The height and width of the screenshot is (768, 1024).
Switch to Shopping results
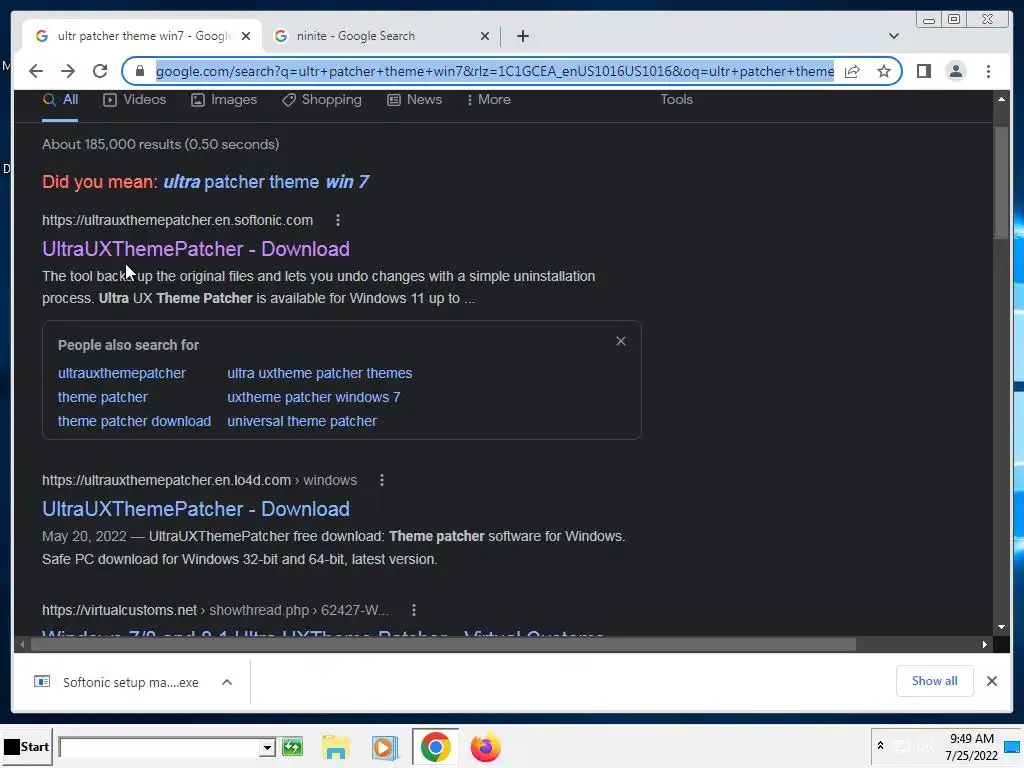(x=322, y=100)
